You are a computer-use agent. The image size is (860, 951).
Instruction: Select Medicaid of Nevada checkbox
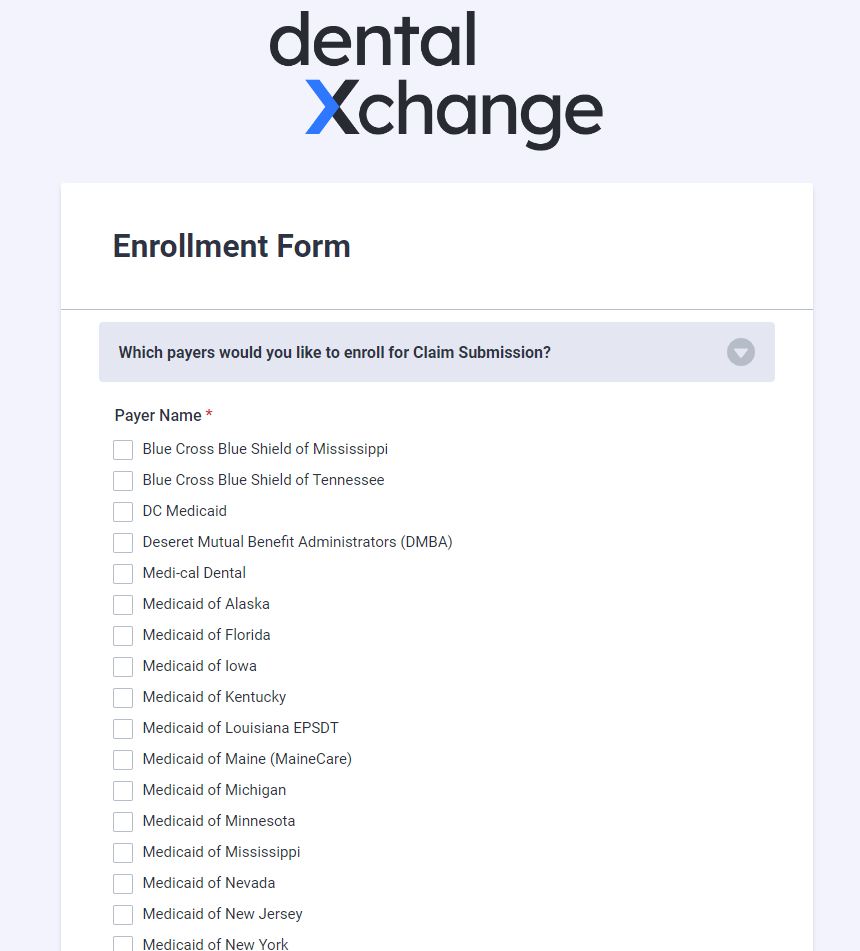tap(123, 884)
